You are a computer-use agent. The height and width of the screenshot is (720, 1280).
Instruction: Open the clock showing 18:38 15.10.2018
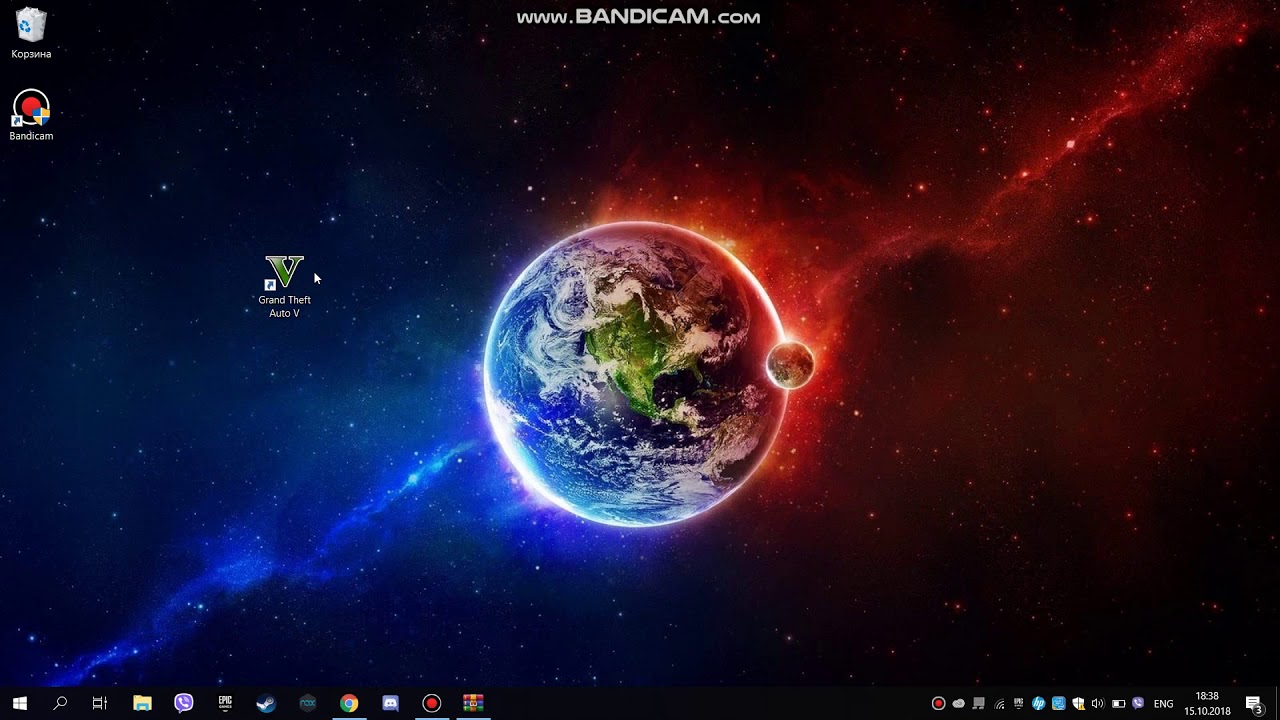1207,703
